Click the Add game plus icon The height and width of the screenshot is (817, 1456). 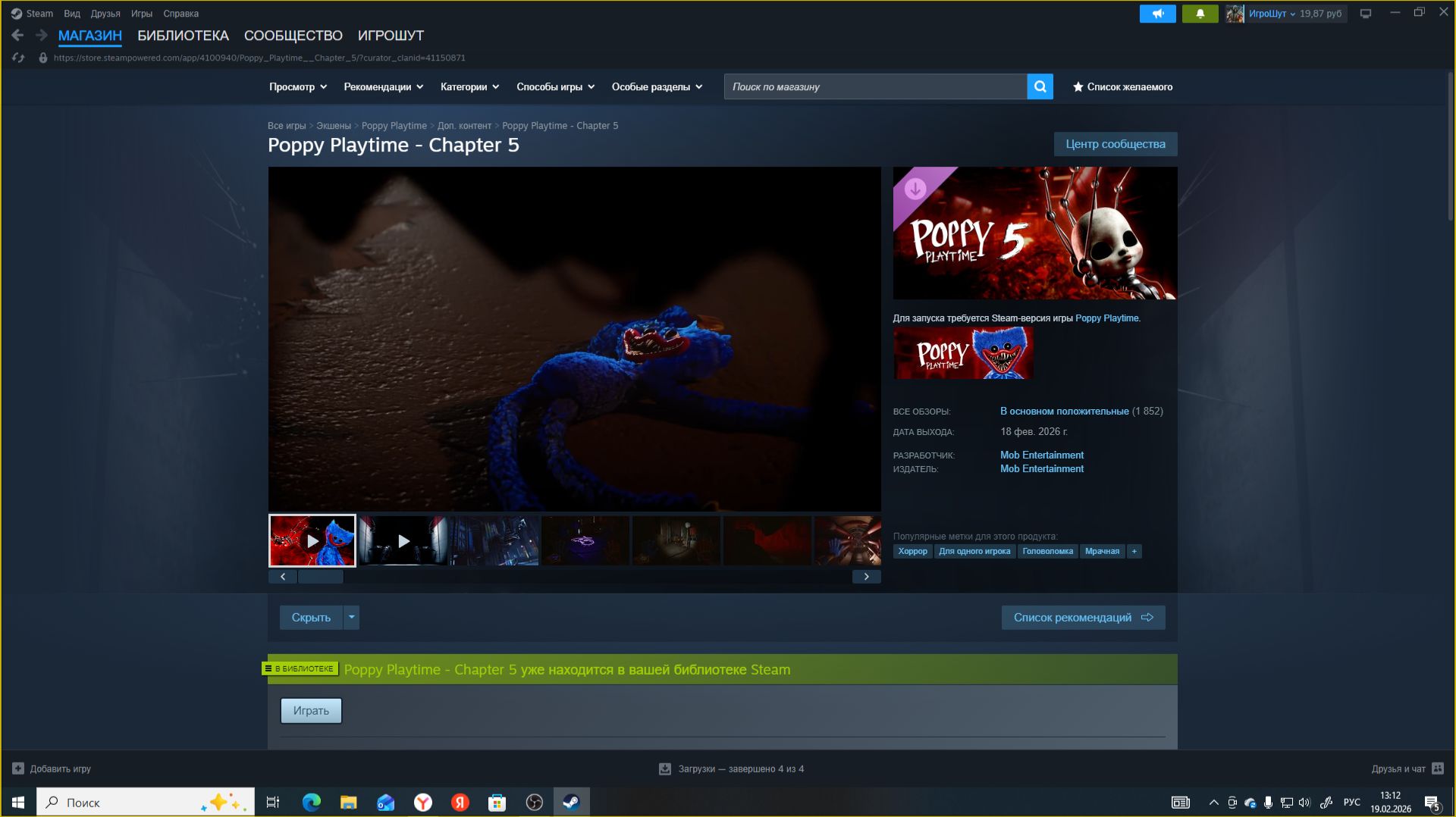pyautogui.click(x=18, y=768)
